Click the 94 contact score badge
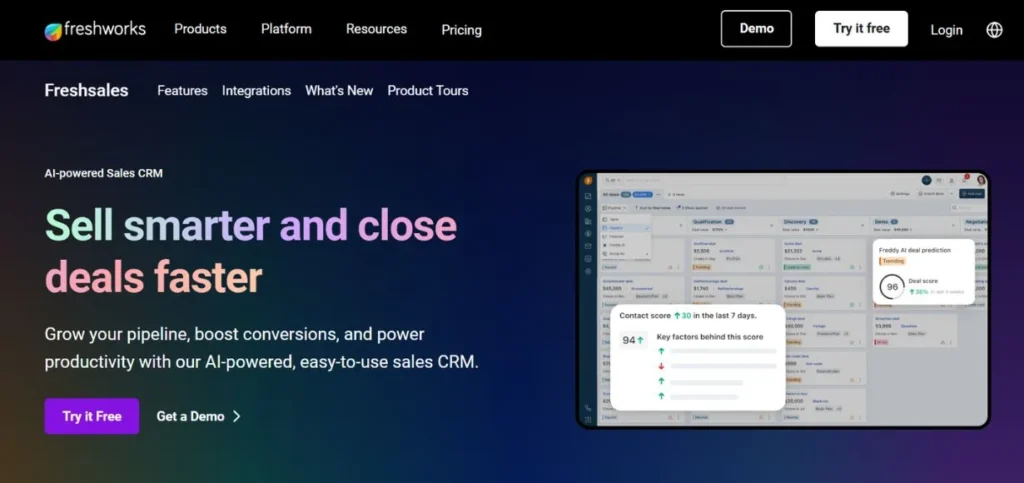The width and height of the screenshot is (1024, 483). click(x=633, y=340)
